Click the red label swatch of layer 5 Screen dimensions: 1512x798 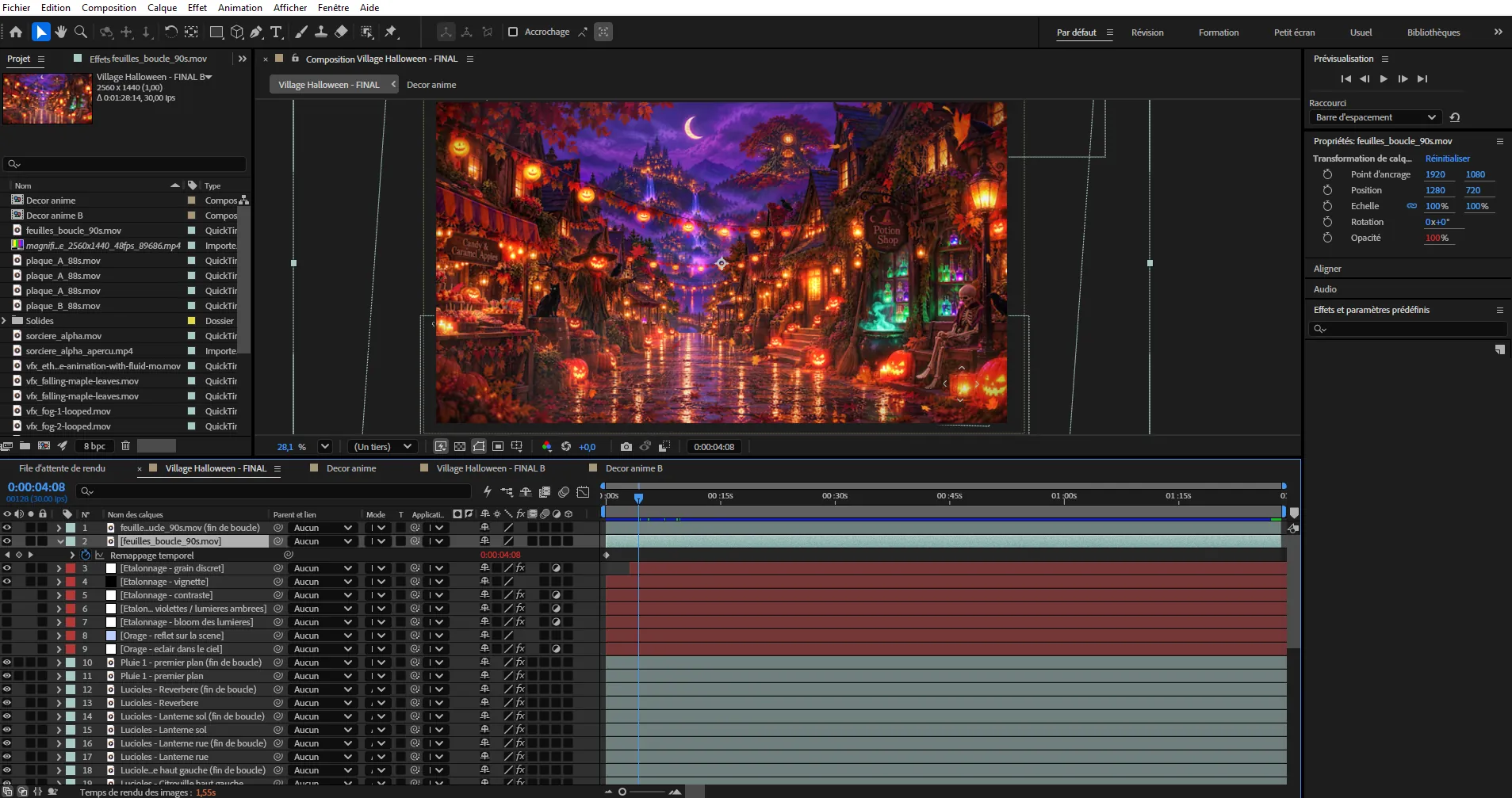[71, 595]
